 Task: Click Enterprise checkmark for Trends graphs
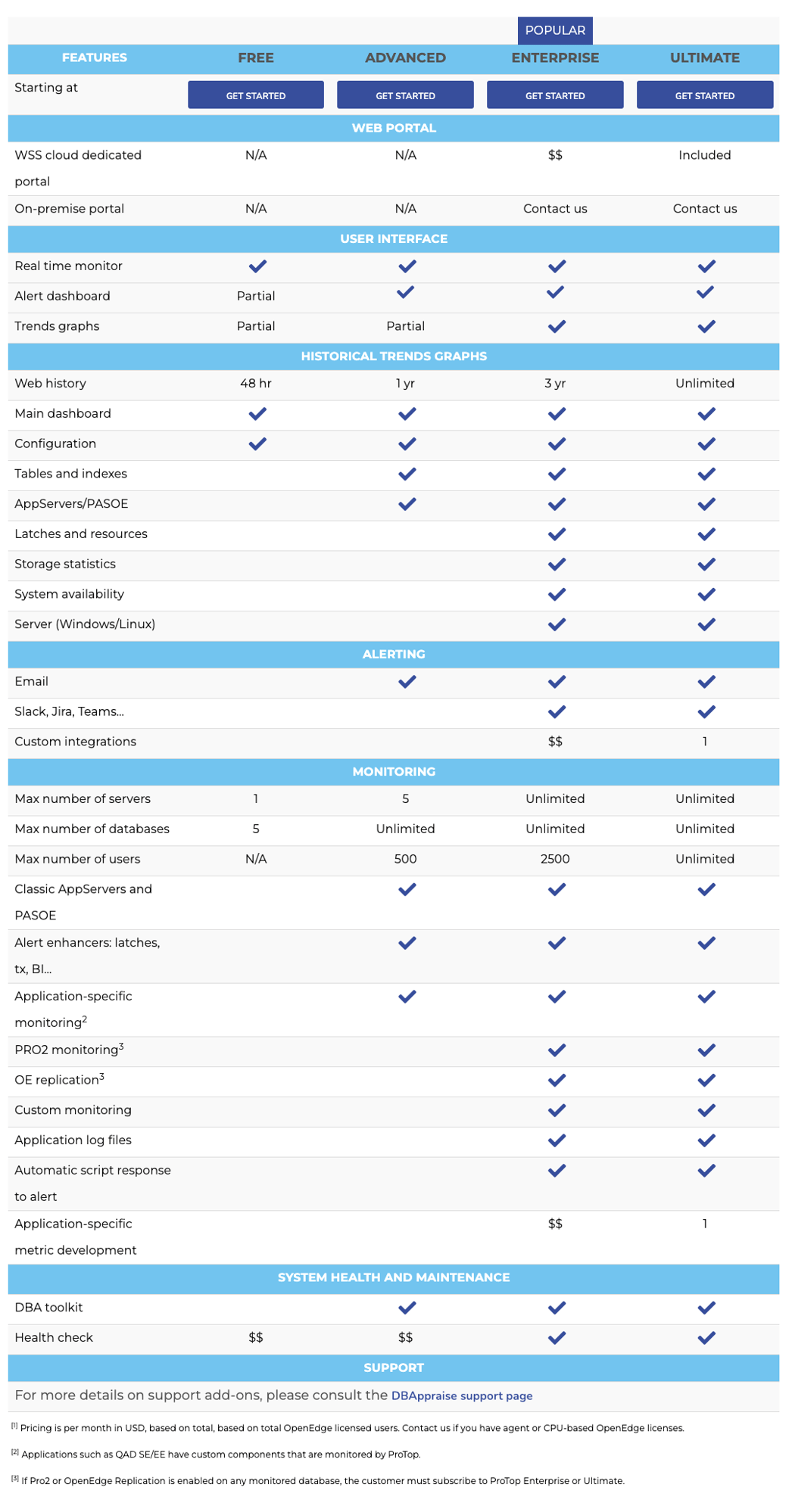[x=557, y=327]
